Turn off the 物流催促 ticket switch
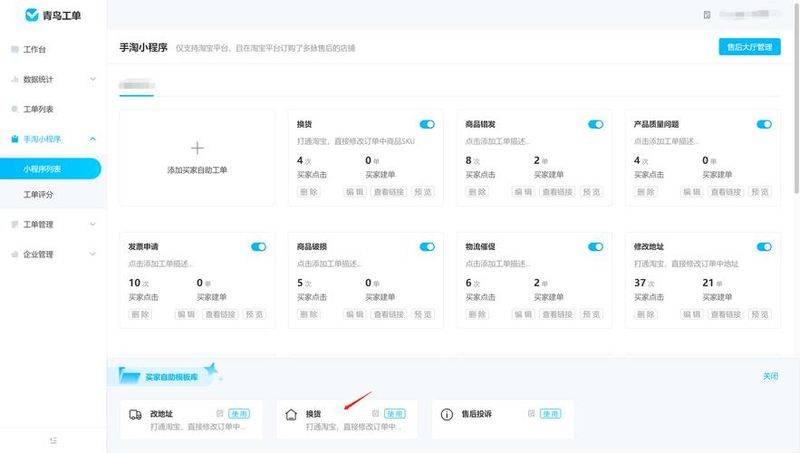 click(595, 247)
